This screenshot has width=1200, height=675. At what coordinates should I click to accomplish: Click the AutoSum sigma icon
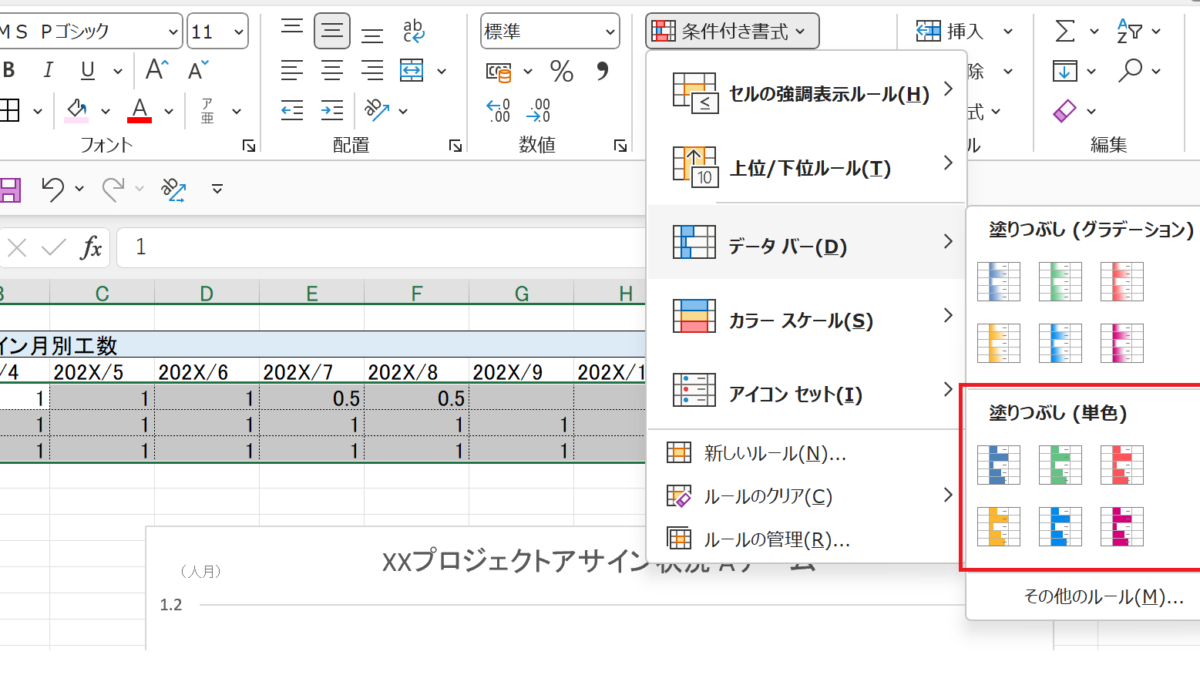point(1066,32)
